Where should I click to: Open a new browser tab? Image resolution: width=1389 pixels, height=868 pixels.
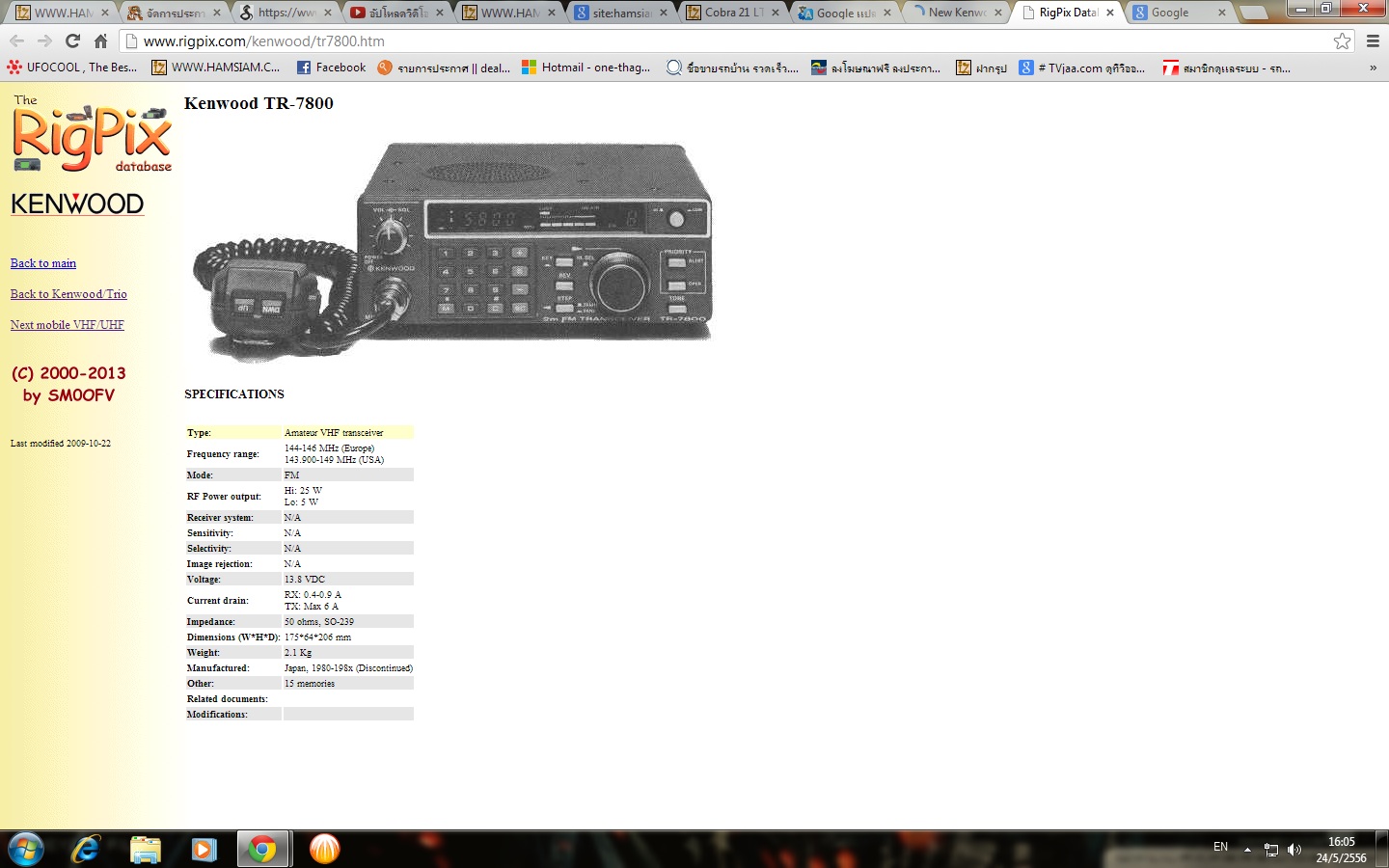click(x=1254, y=13)
